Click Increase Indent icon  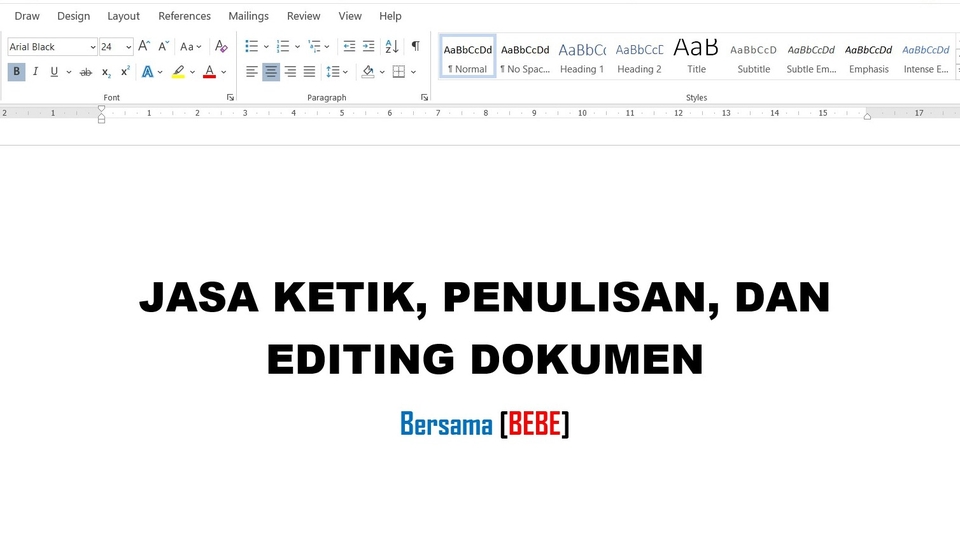click(x=369, y=46)
